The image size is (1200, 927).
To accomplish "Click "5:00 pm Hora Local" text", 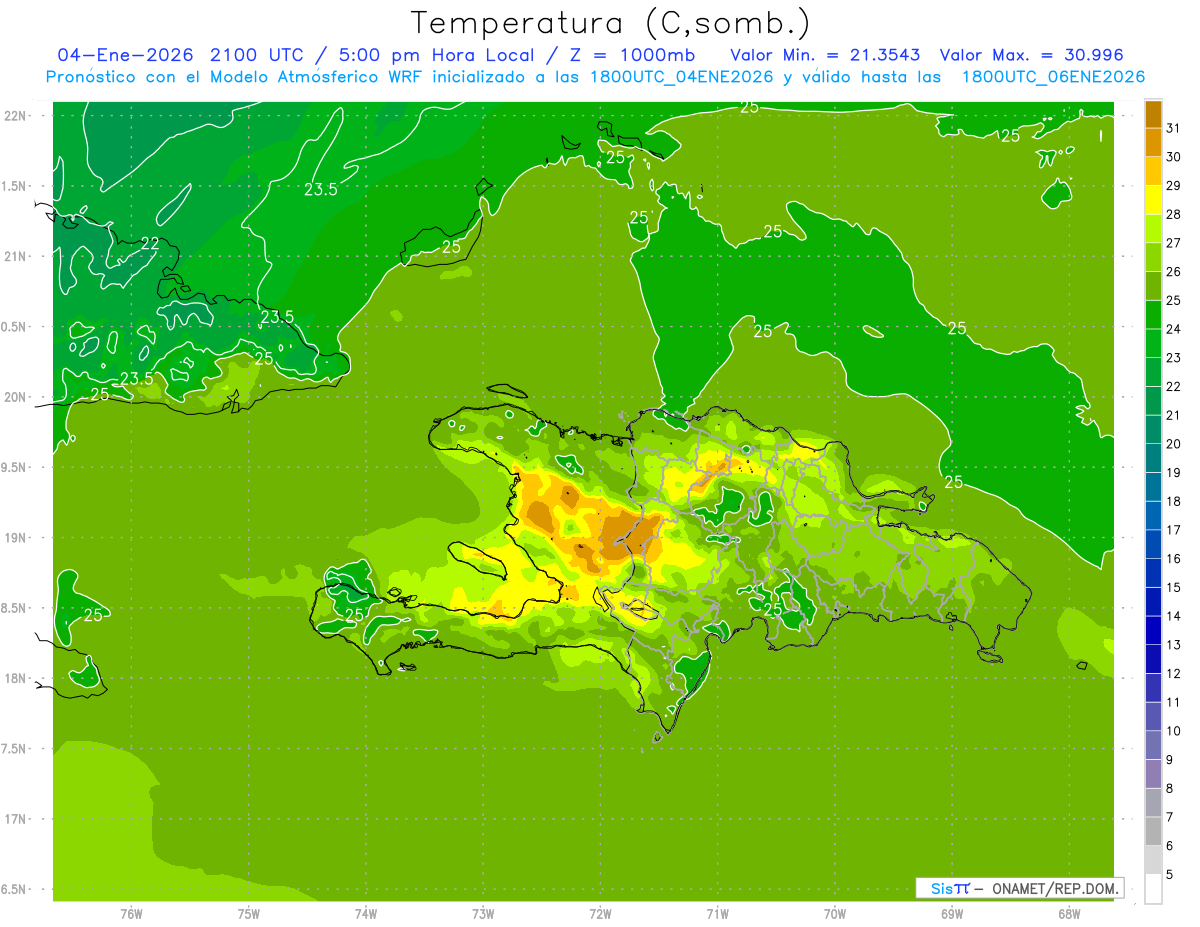I will point(437,55).
